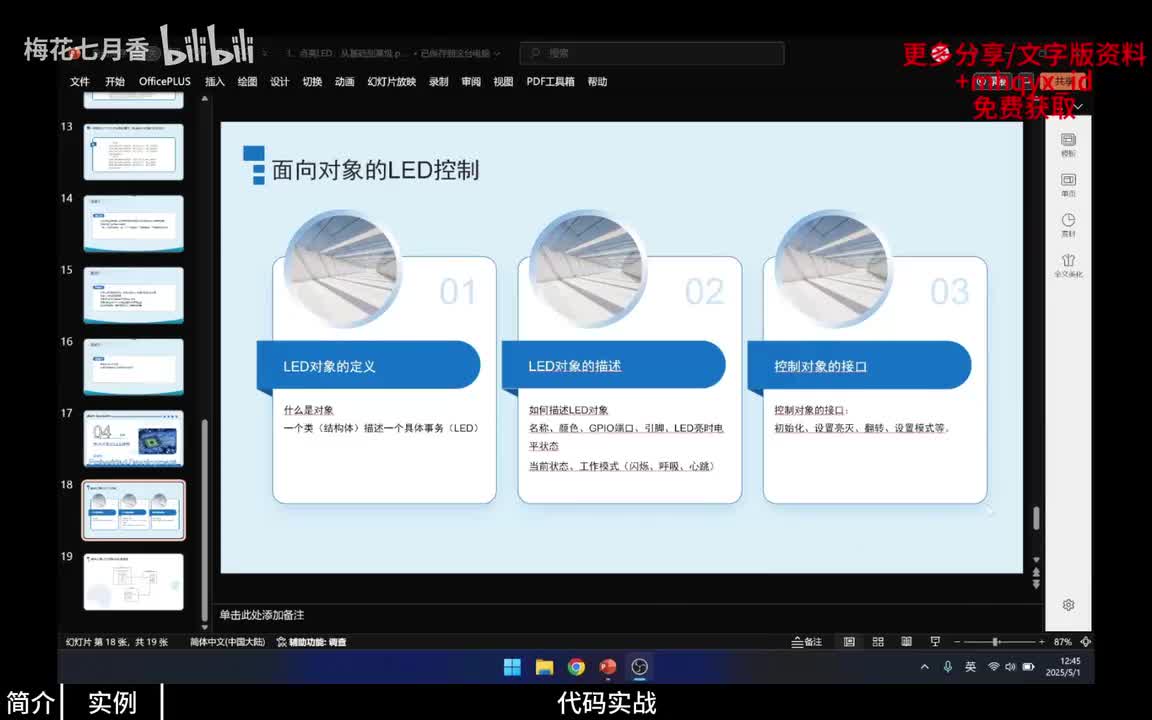Screen dimensions: 1152x720
Task: Select slide 13 thumbnail
Action: [x=134, y=151]
